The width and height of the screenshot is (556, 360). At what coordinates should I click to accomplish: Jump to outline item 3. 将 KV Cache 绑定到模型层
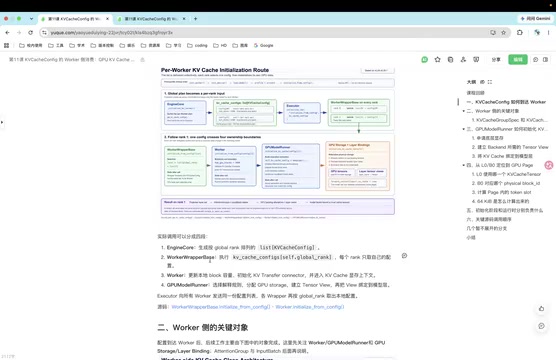502,156
